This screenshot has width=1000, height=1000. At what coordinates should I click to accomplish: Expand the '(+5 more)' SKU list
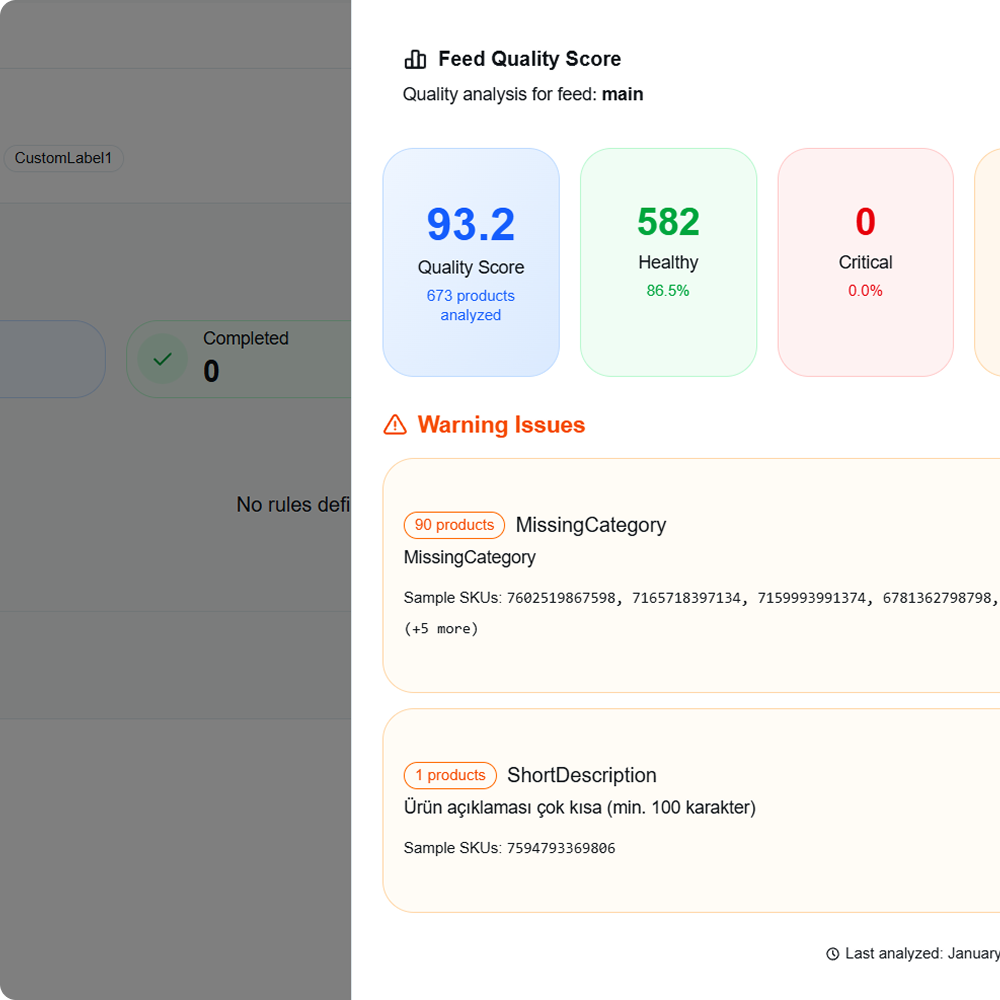point(441,629)
